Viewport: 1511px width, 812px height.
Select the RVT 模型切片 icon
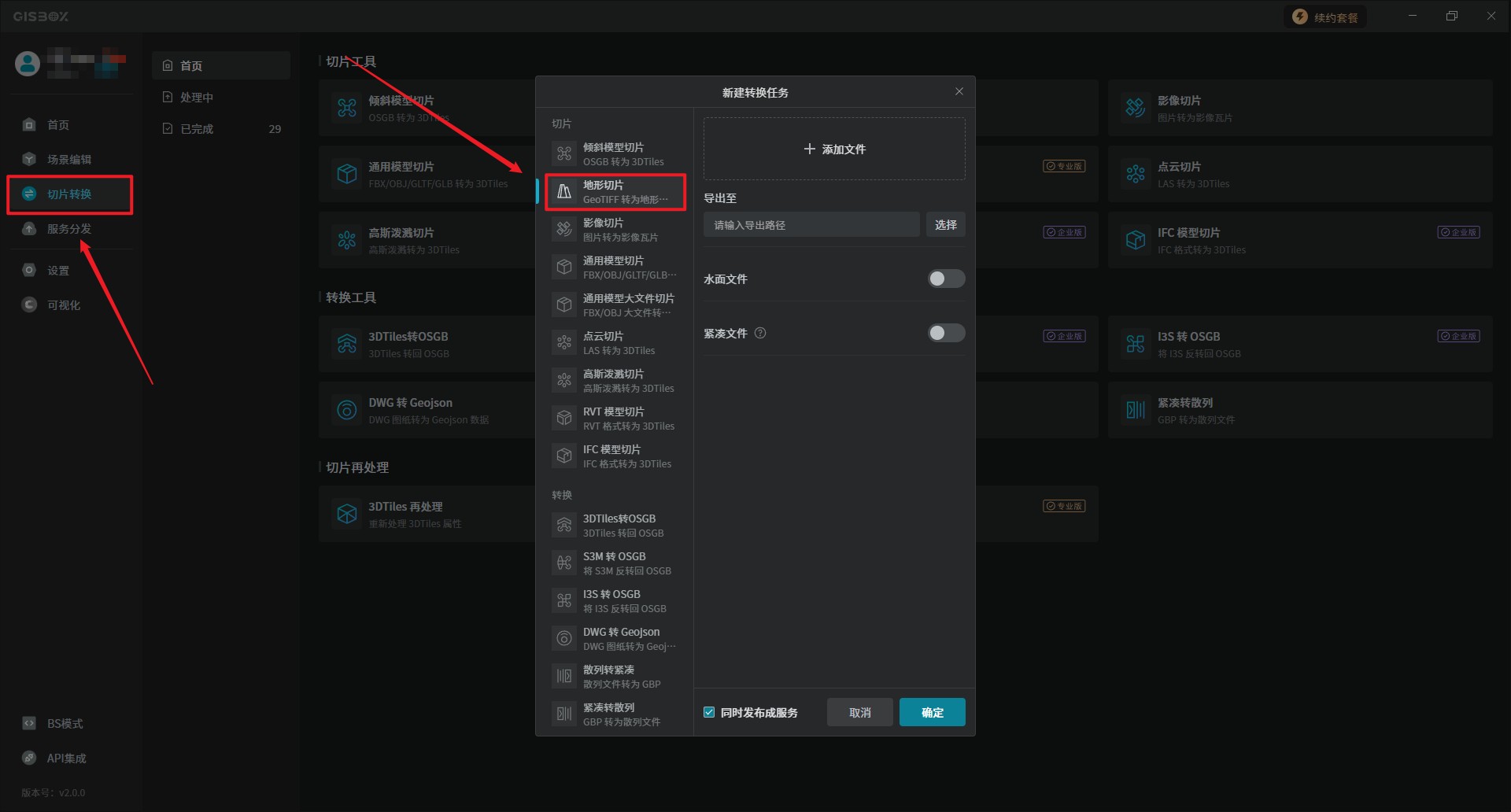coord(564,419)
